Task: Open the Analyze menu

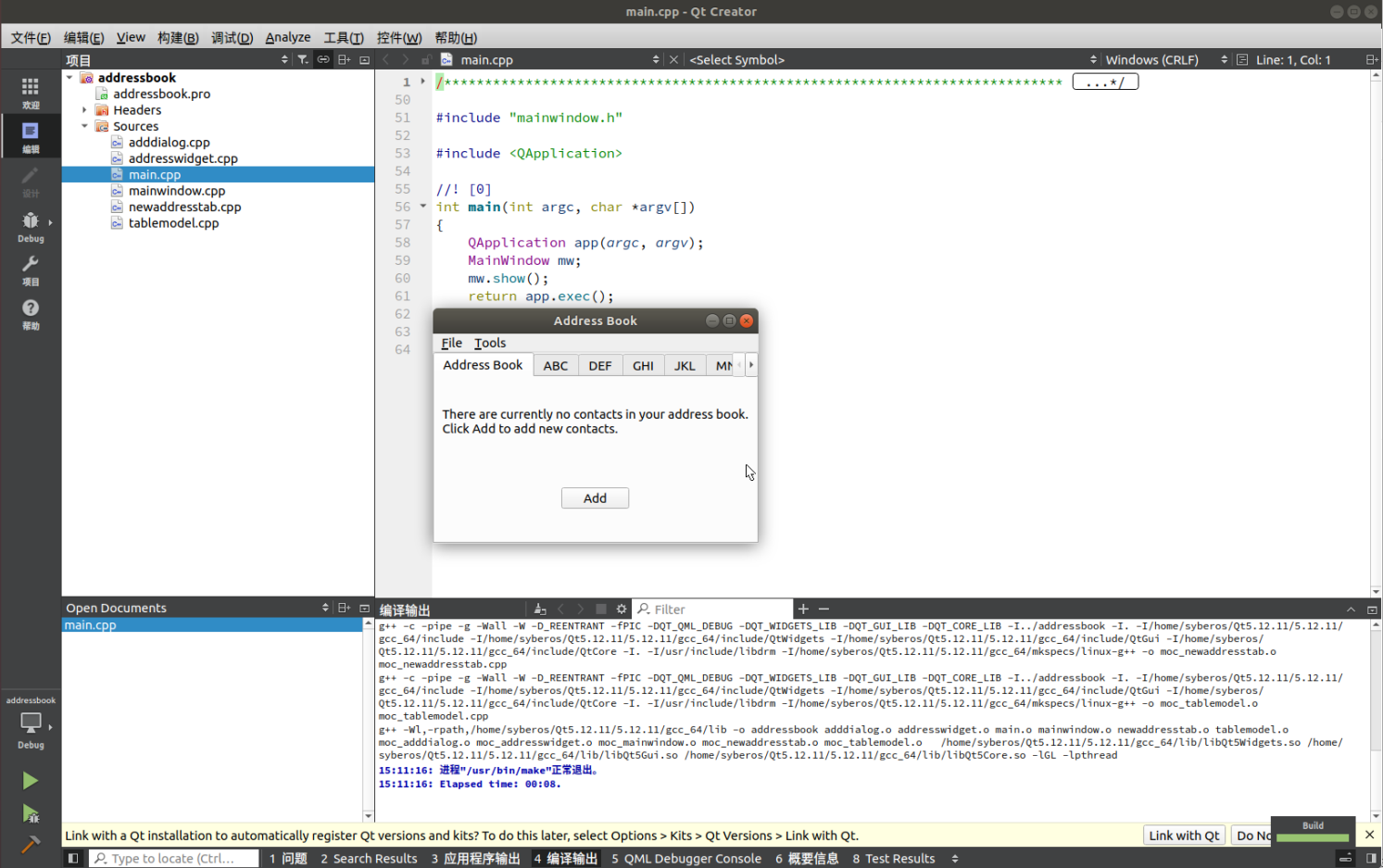Action: click(287, 37)
